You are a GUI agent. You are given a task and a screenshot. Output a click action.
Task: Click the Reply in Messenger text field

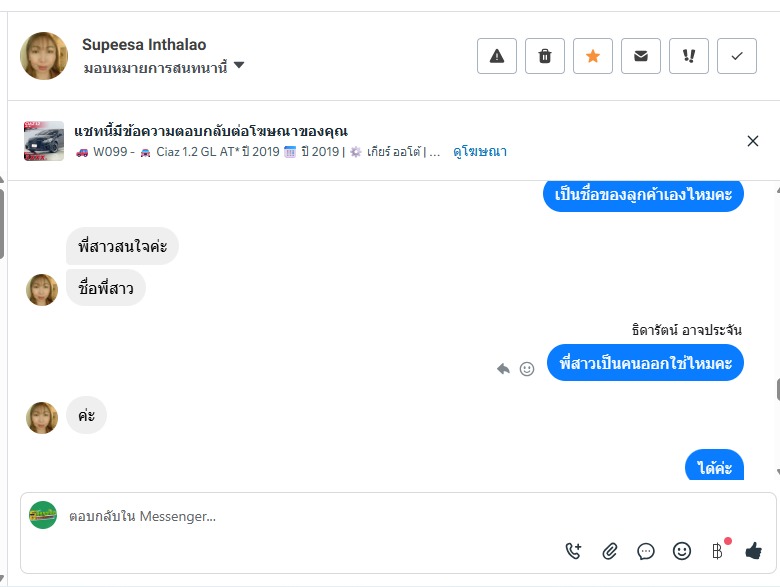pos(300,516)
